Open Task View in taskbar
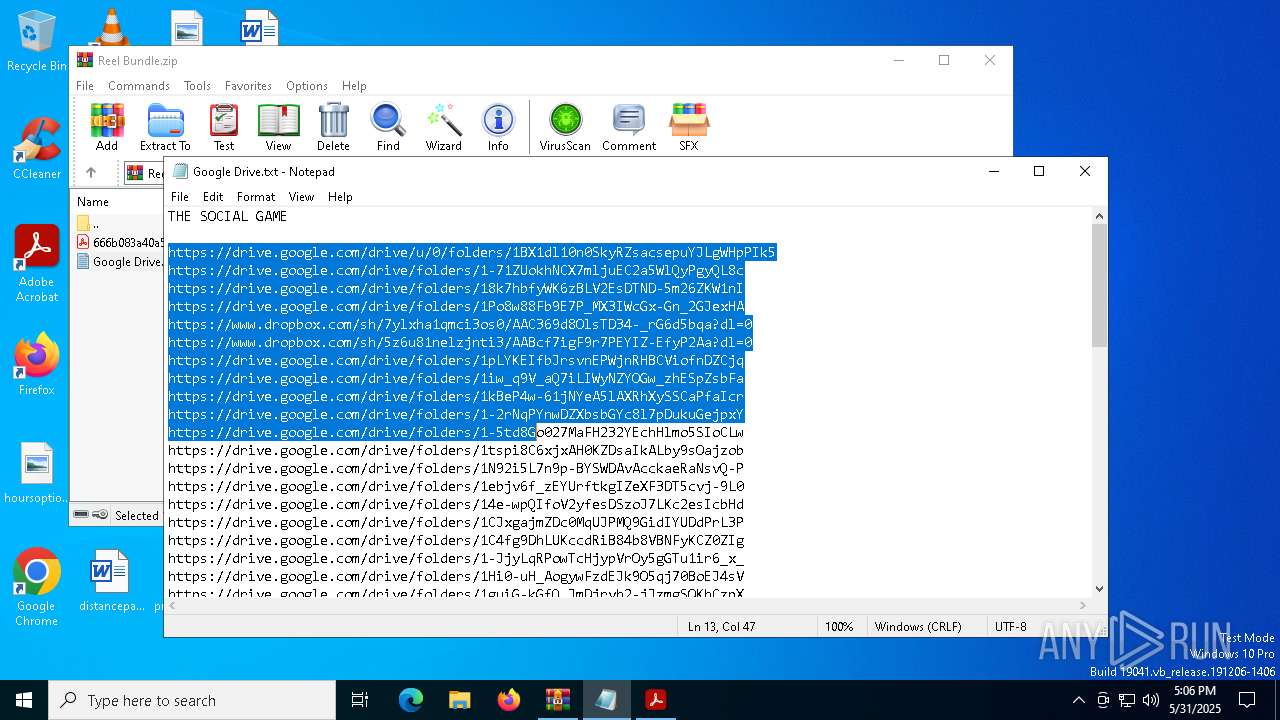The image size is (1280, 720). coord(360,700)
